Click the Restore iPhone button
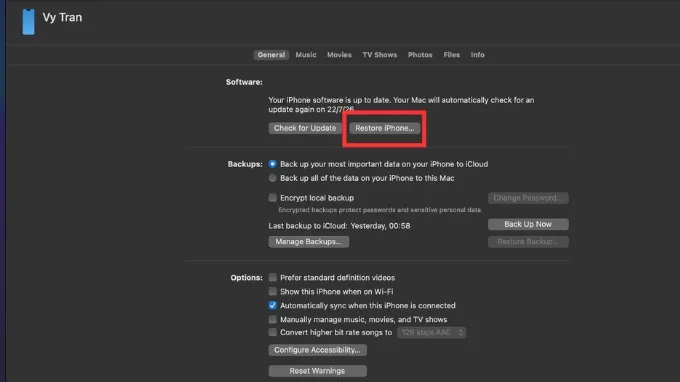The width and height of the screenshot is (680, 382). [x=385, y=128]
